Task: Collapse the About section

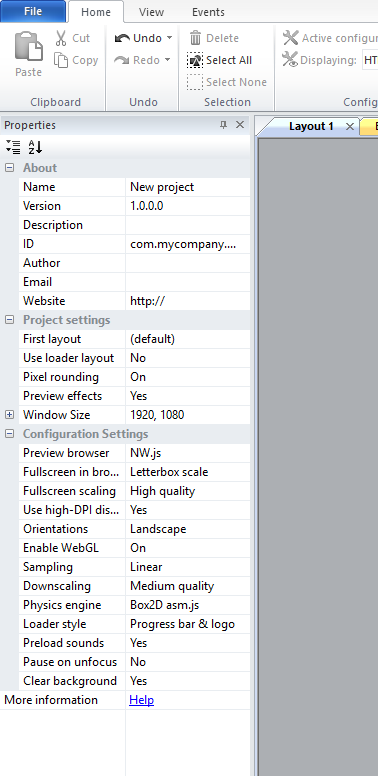Action: (x=9, y=168)
